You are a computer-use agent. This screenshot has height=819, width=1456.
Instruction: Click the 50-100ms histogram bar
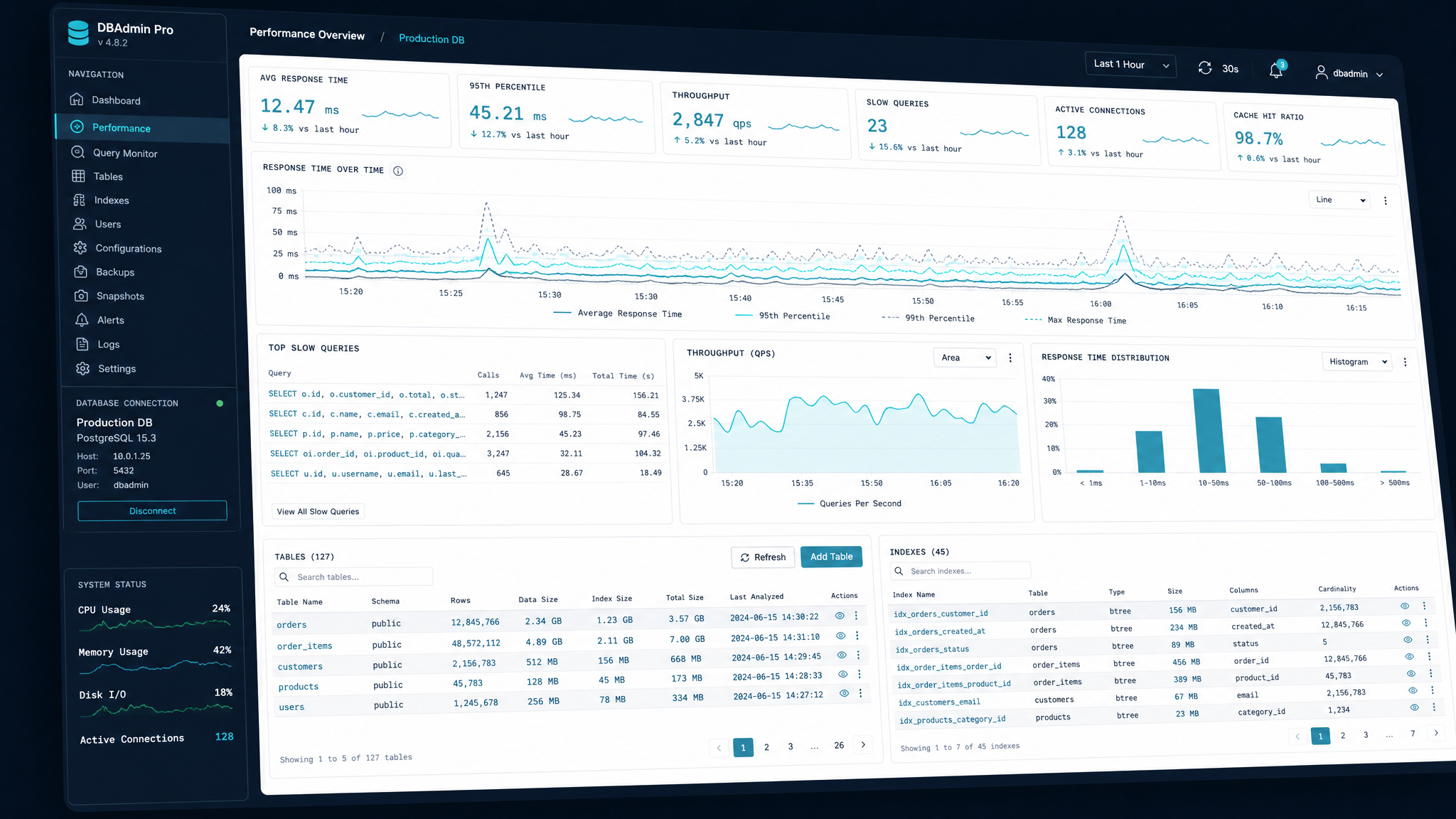click(x=1270, y=445)
